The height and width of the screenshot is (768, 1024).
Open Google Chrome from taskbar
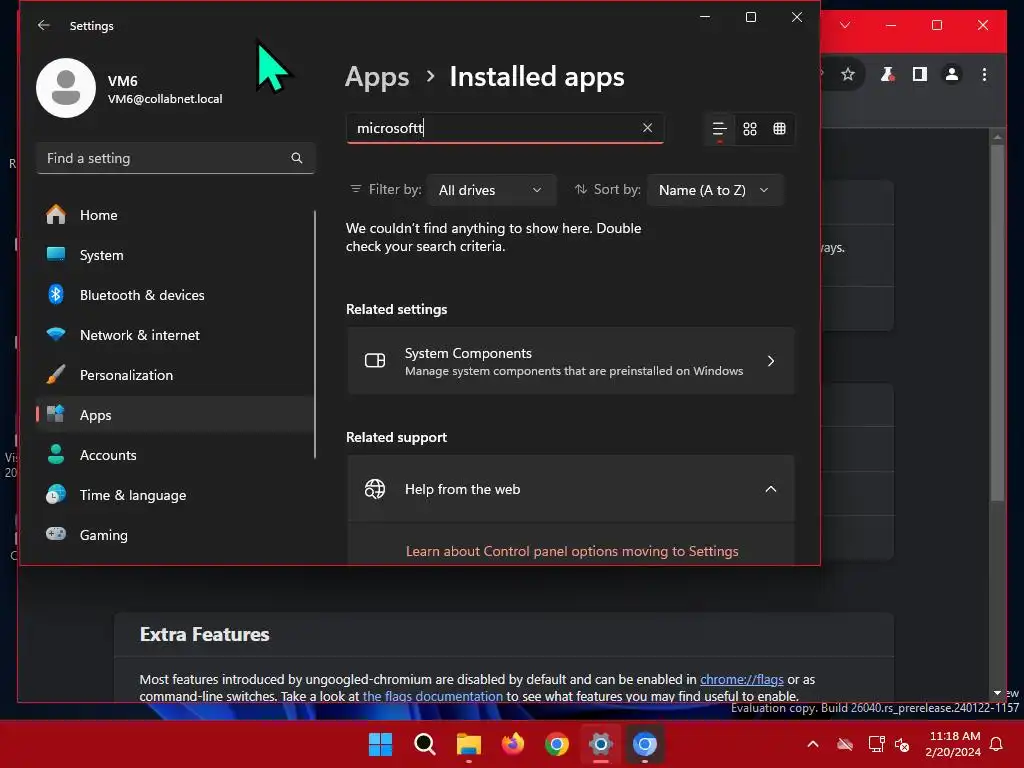coord(556,744)
